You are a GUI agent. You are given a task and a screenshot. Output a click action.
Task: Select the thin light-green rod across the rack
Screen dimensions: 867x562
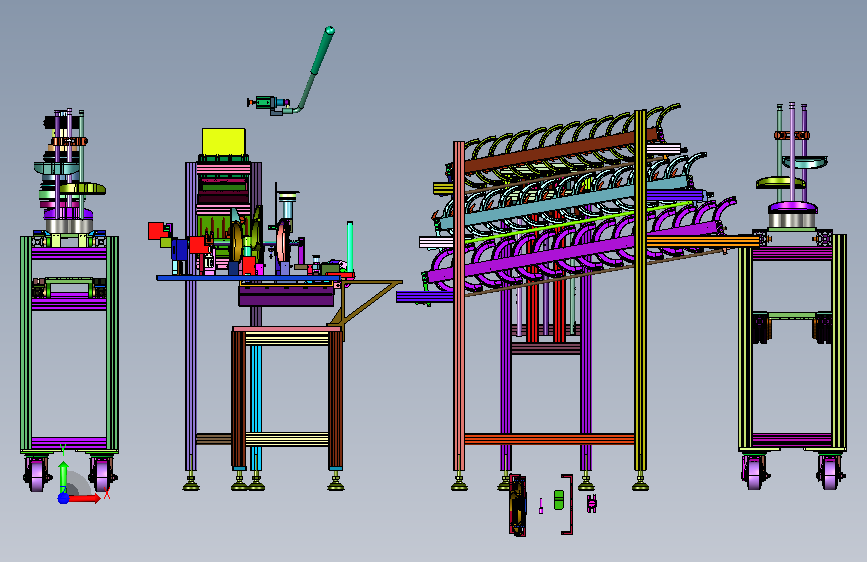(576, 223)
